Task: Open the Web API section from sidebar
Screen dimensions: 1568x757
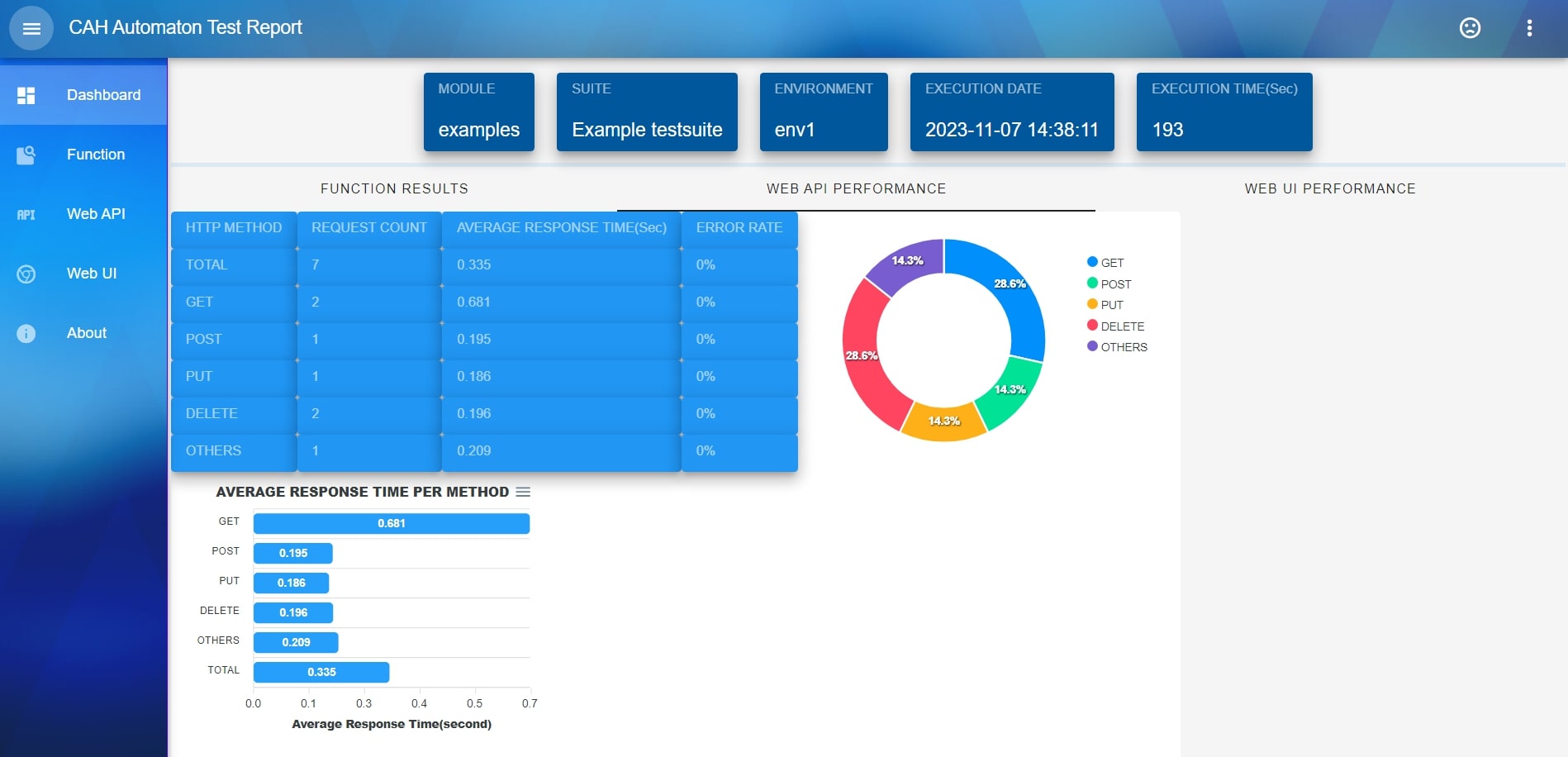Action: 96,214
